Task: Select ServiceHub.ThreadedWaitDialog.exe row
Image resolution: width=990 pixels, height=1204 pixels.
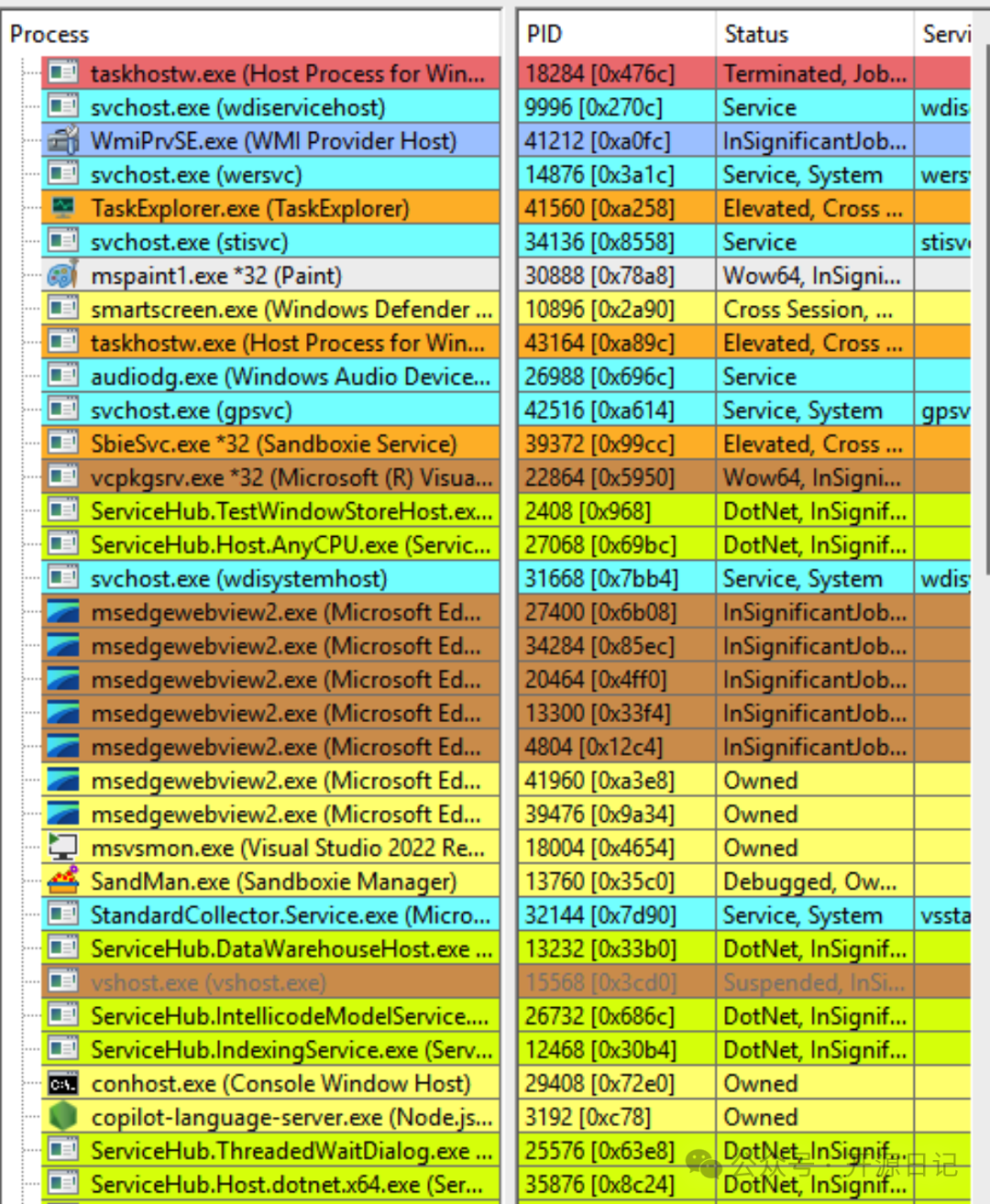Action: click(x=271, y=1150)
